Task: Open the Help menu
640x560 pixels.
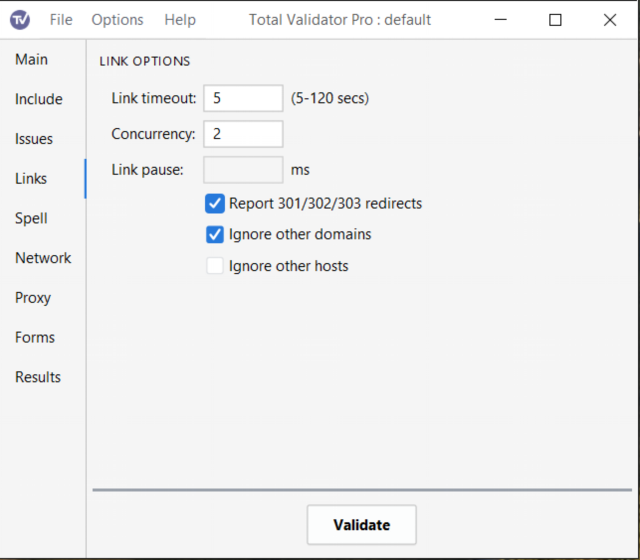Action: 180,20
